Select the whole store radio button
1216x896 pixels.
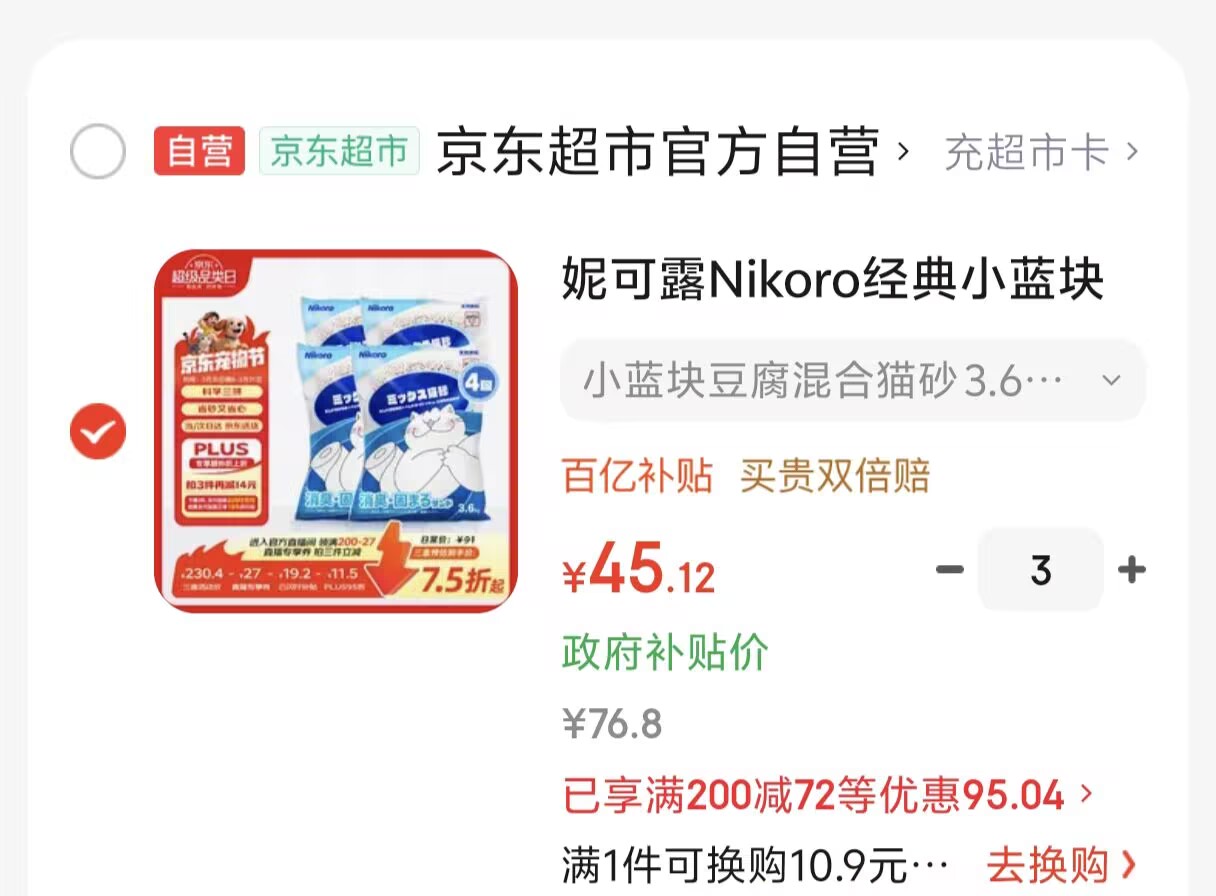(98, 152)
